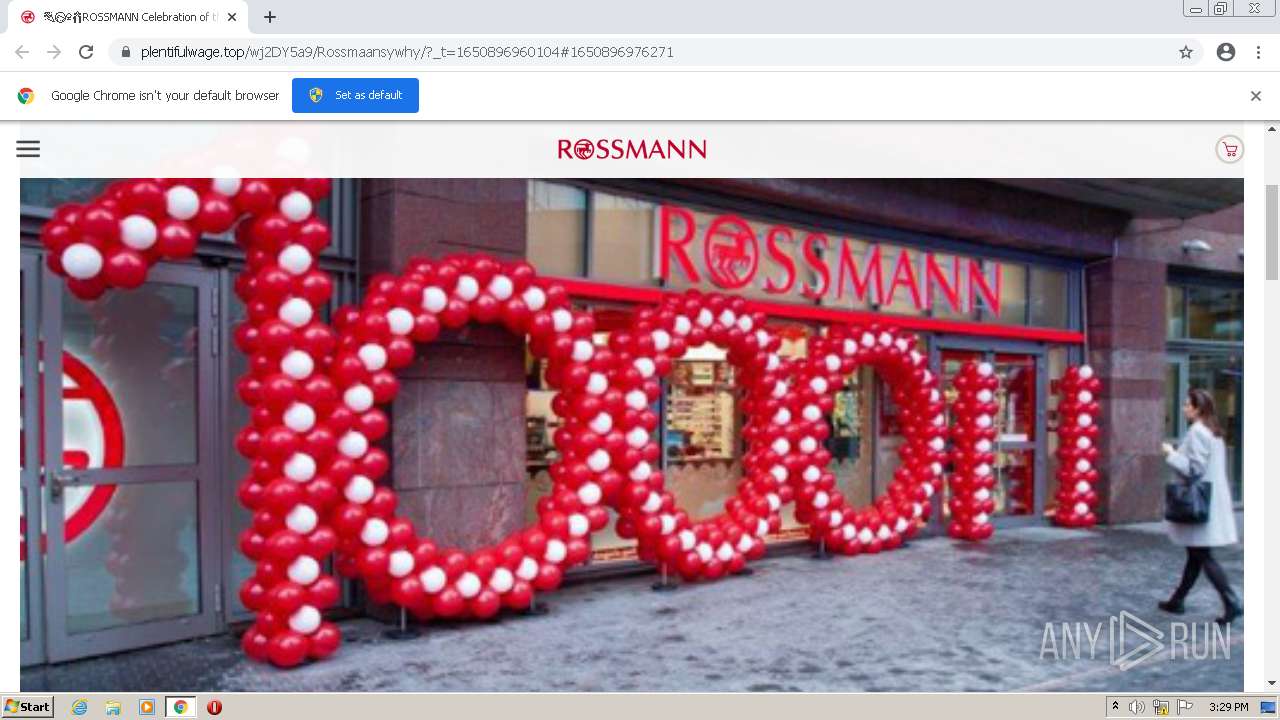Click the scrollbar up arrow
This screenshot has width=1280, height=720.
[1272, 129]
